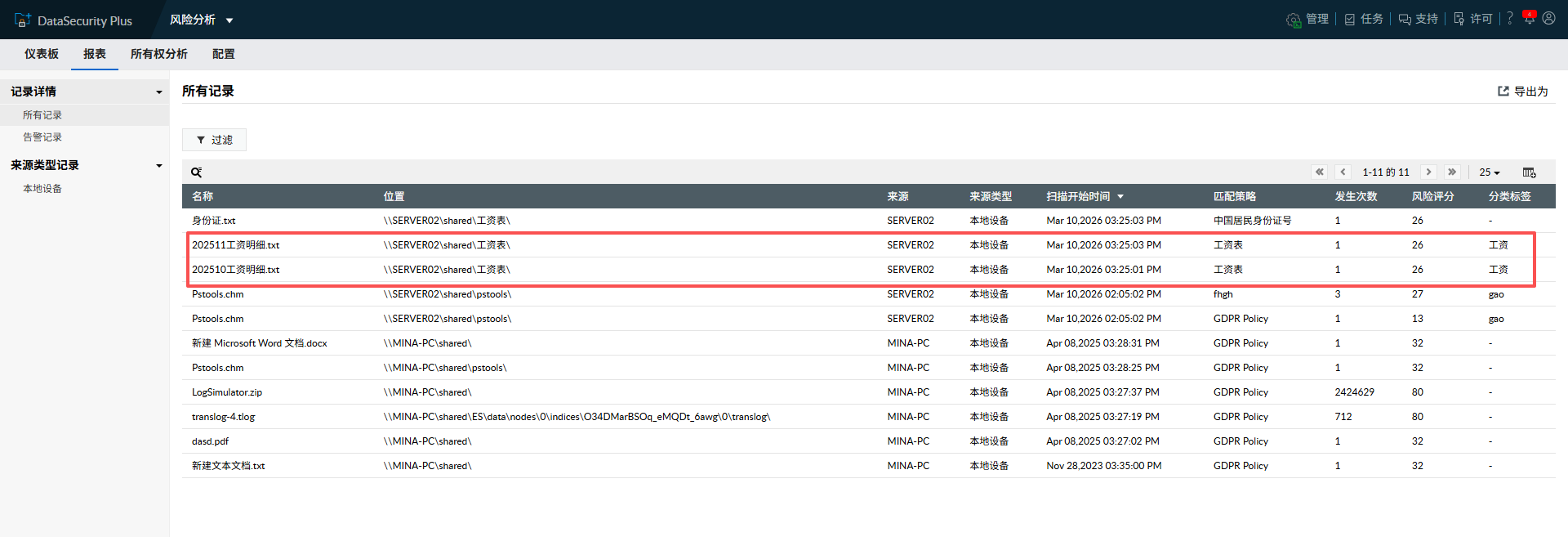
Task: Click the 导出为 export button
Action: click(1522, 92)
